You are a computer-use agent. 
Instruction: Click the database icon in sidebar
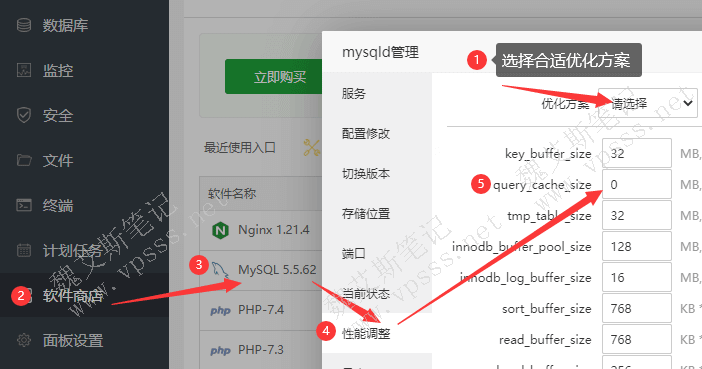point(24,25)
